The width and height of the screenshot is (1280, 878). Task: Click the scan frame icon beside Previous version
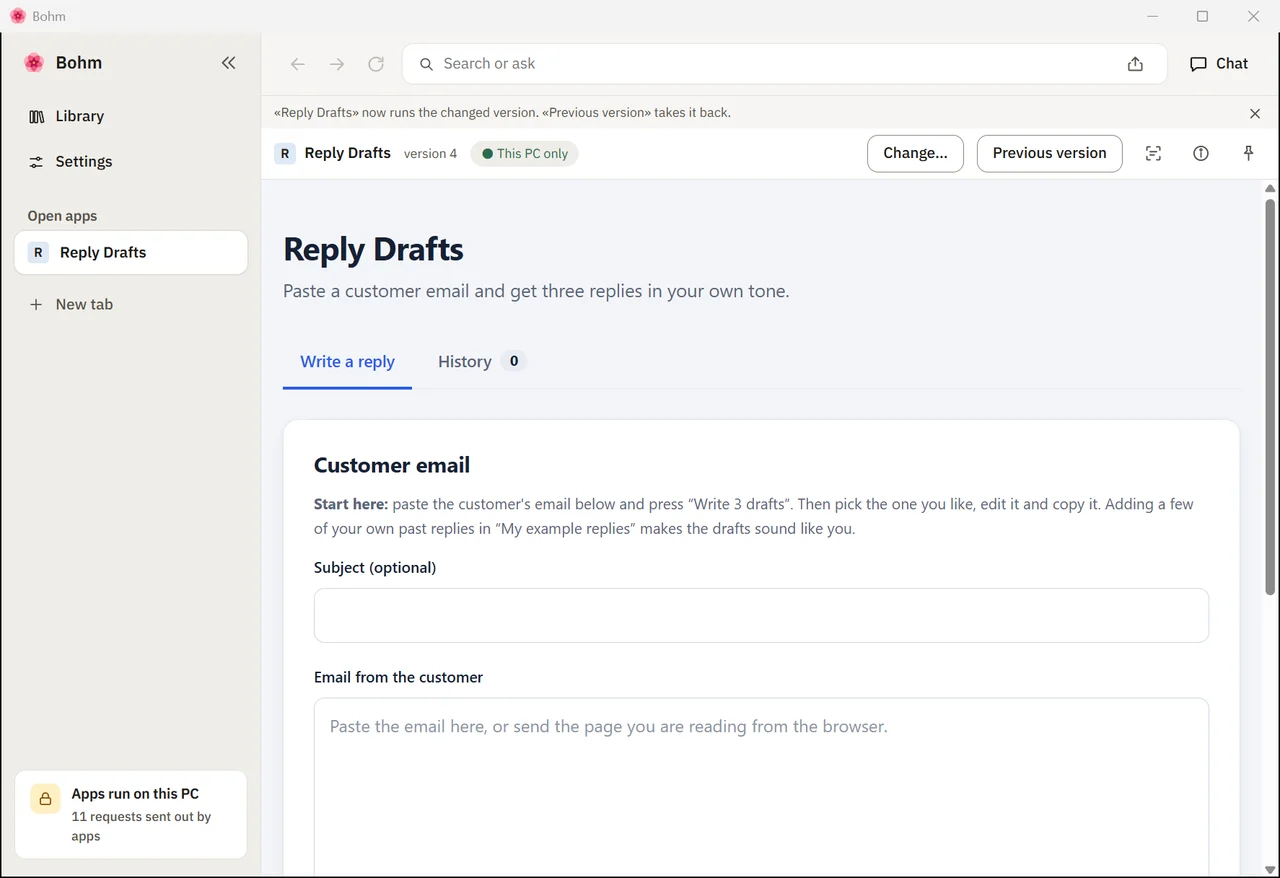tap(1153, 153)
